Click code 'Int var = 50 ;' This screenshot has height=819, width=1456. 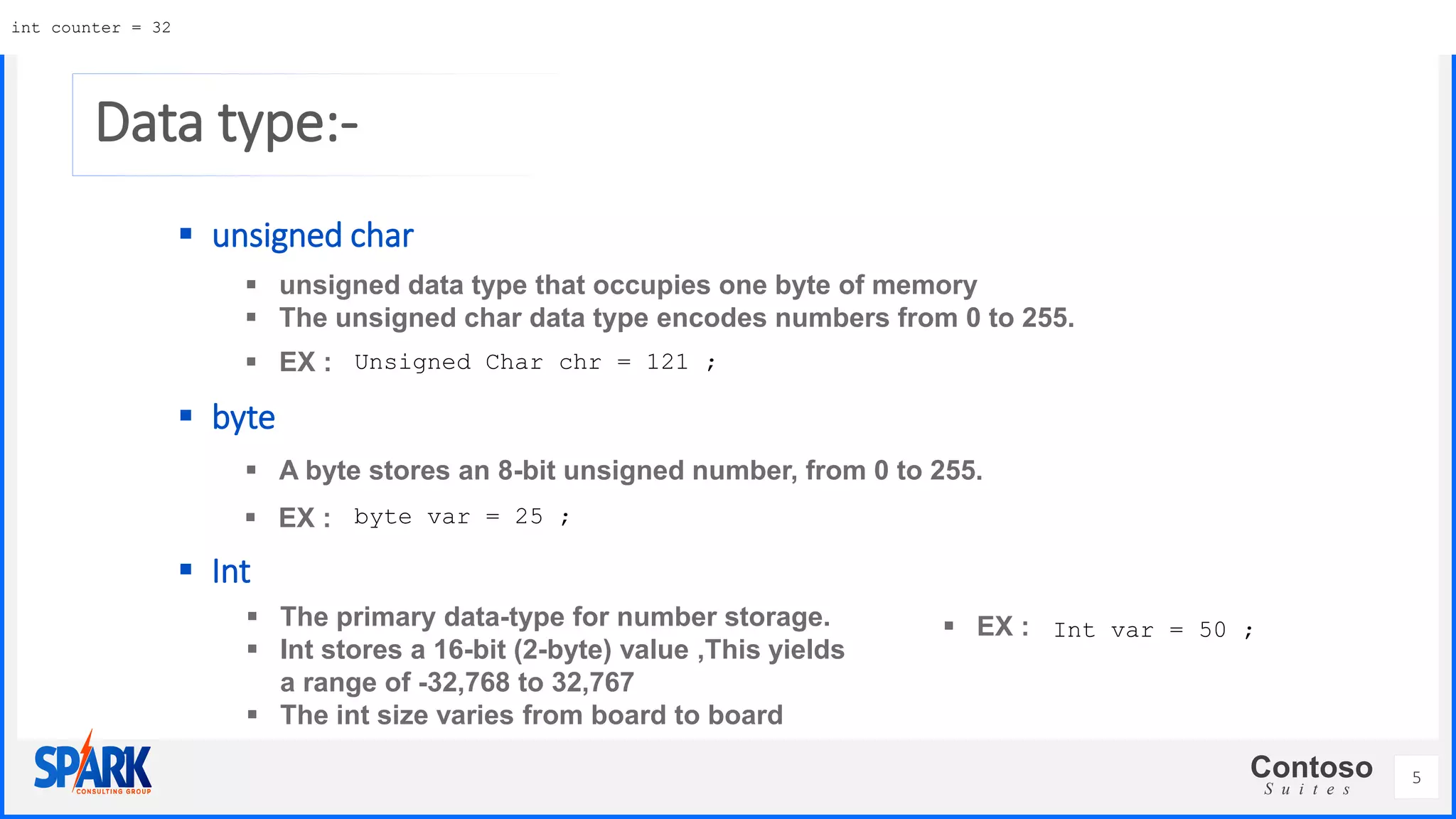click(1153, 630)
